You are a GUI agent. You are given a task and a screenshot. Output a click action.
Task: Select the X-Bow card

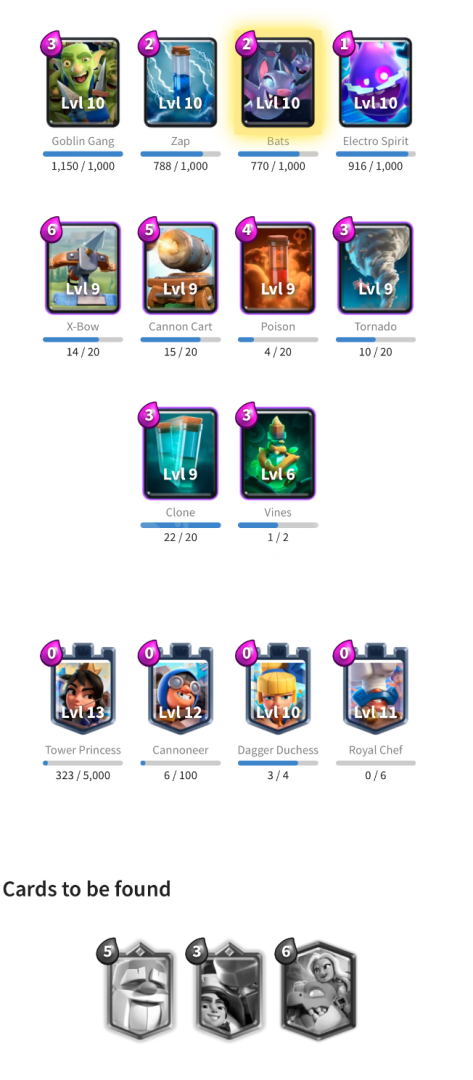pyautogui.click(x=83, y=268)
